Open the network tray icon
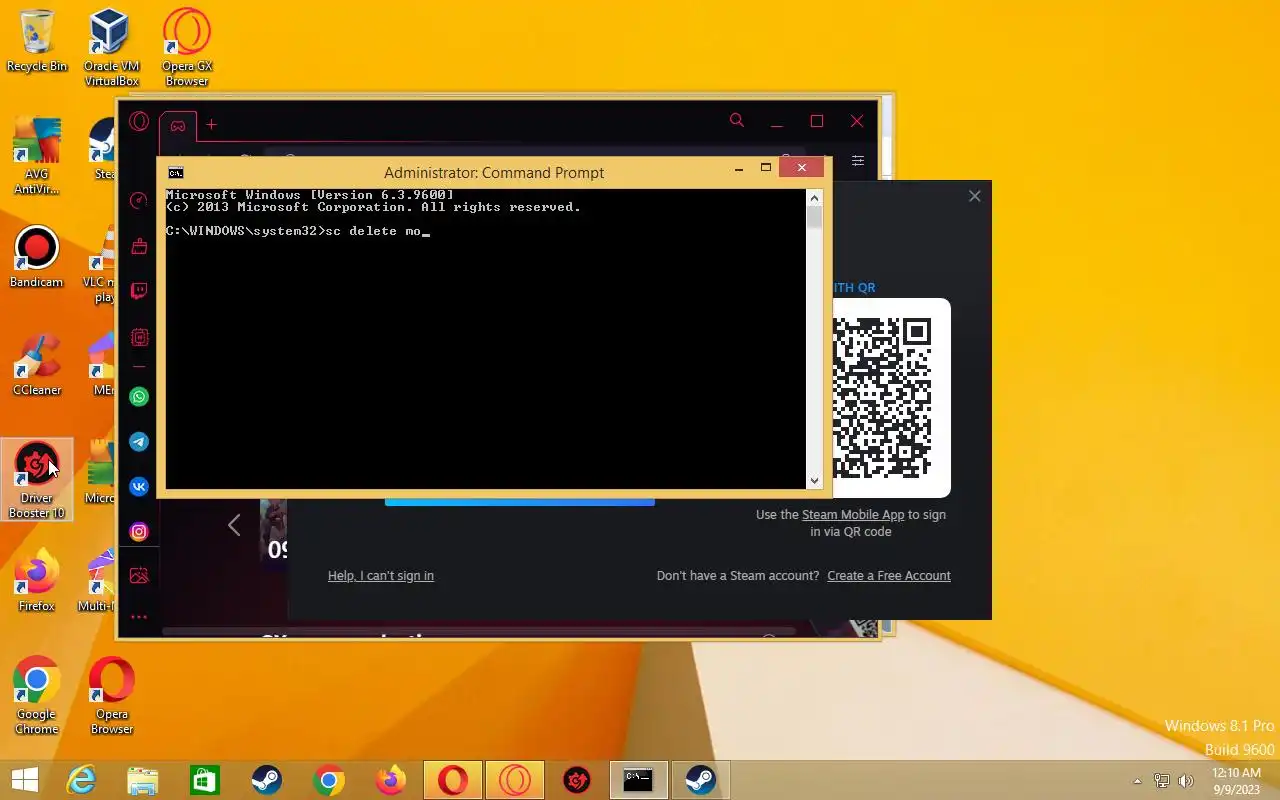 click(x=1162, y=781)
